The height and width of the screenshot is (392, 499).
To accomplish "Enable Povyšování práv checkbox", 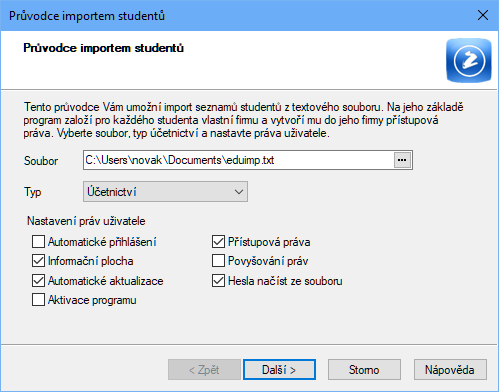I will point(218,261).
